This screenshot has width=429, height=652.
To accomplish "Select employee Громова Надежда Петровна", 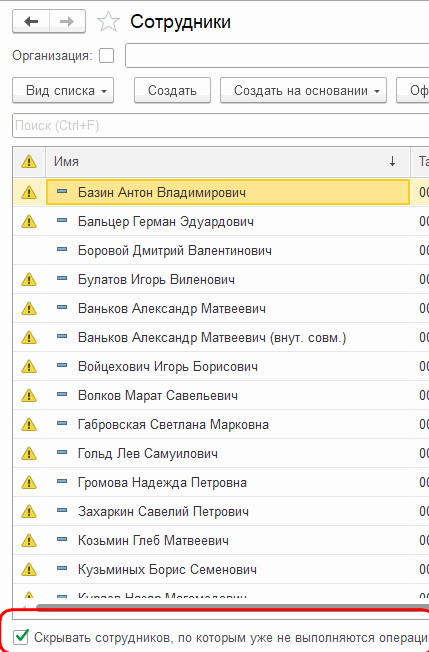I will click(x=163, y=482).
